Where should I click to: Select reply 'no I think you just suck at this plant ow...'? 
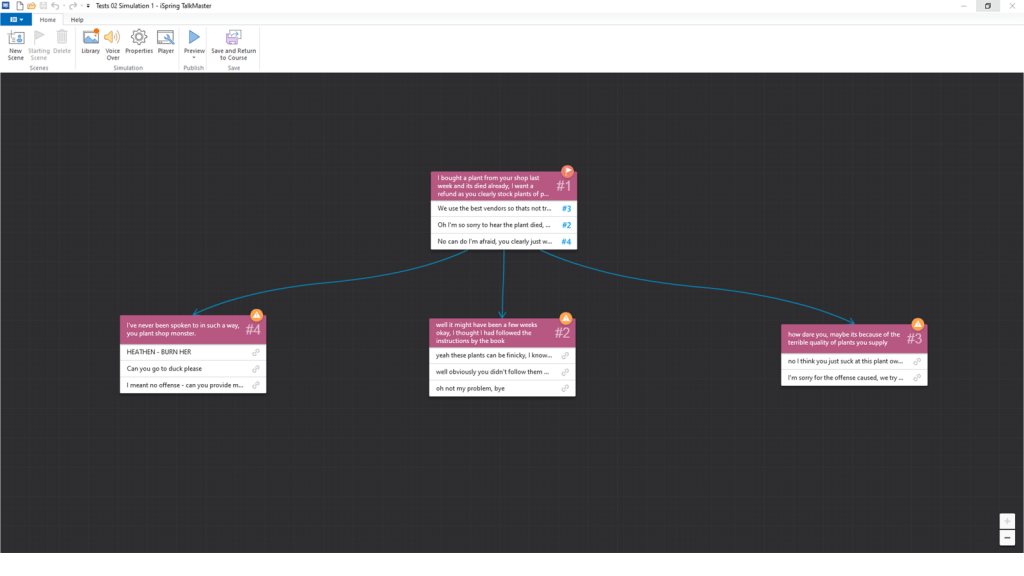tap(854, 361)
